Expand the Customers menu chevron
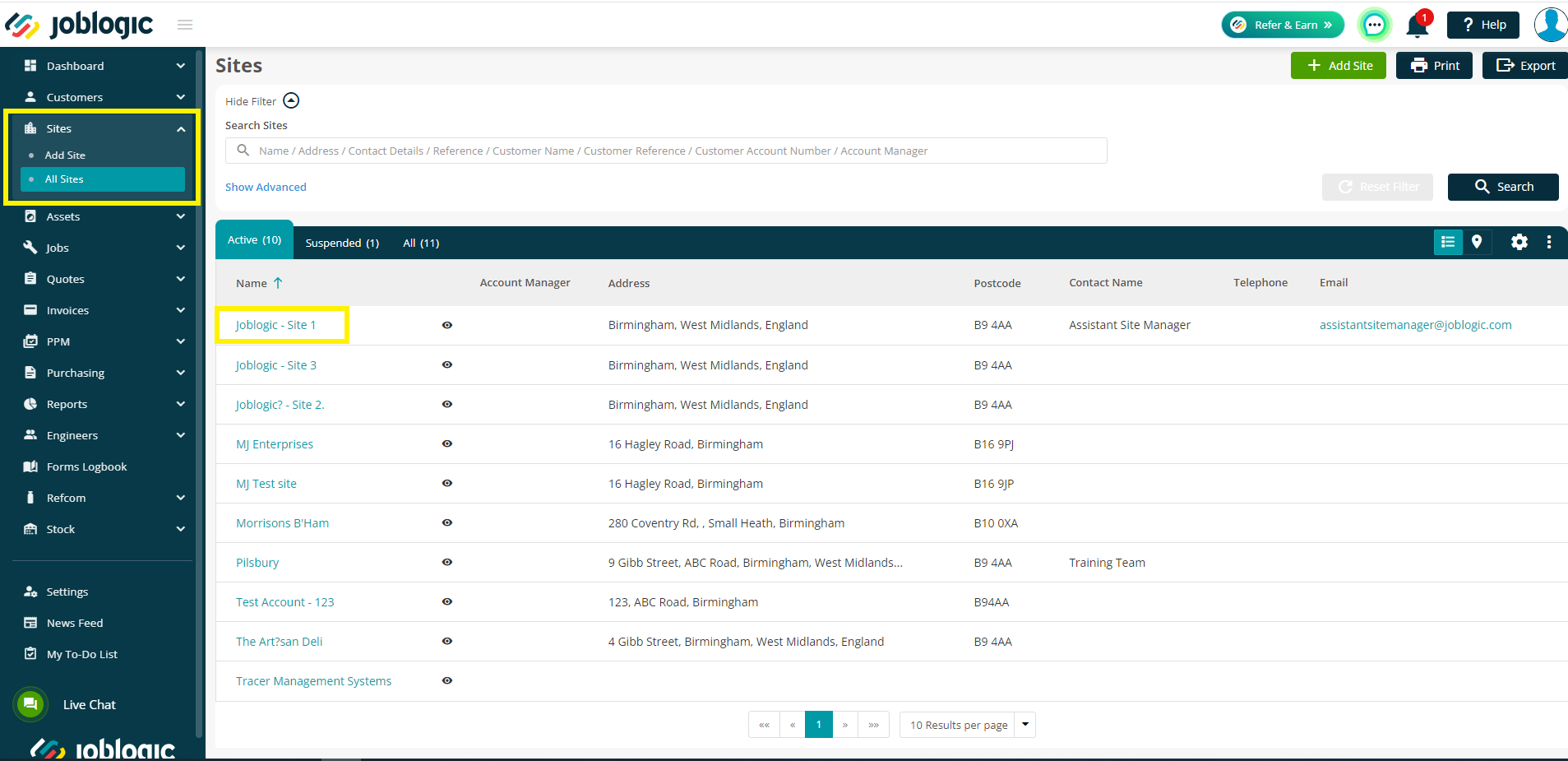The width and height of the screenshot is (1568, 761). (x=181, y=97)
